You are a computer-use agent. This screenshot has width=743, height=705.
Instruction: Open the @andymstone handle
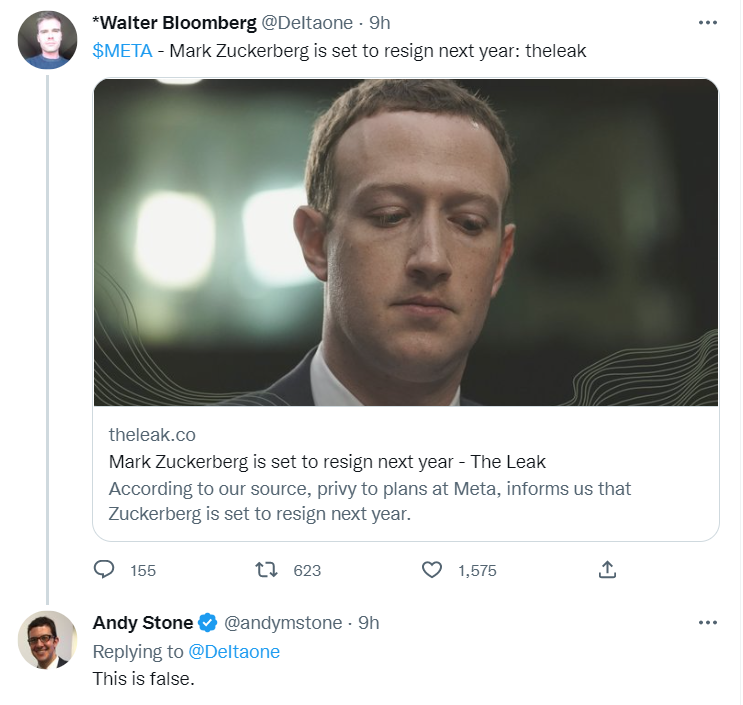click(x=282, y=623)
